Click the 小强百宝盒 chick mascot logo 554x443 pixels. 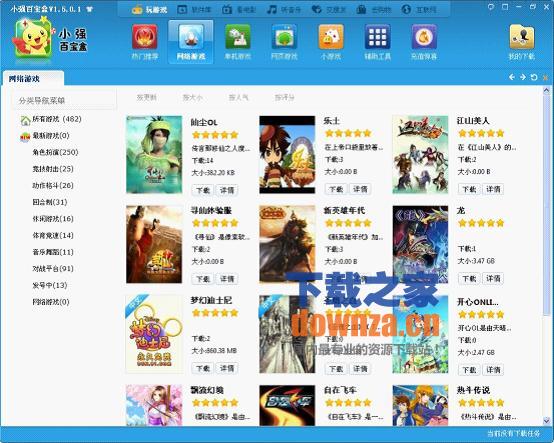click(x=32, y=38)
